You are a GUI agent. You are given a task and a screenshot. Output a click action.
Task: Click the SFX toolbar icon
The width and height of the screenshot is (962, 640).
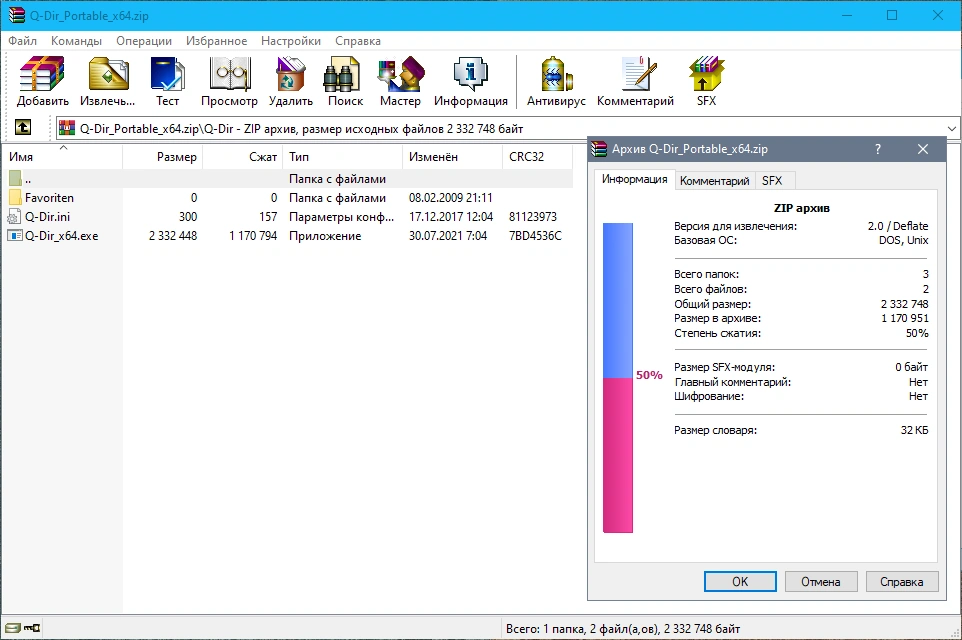706,82
